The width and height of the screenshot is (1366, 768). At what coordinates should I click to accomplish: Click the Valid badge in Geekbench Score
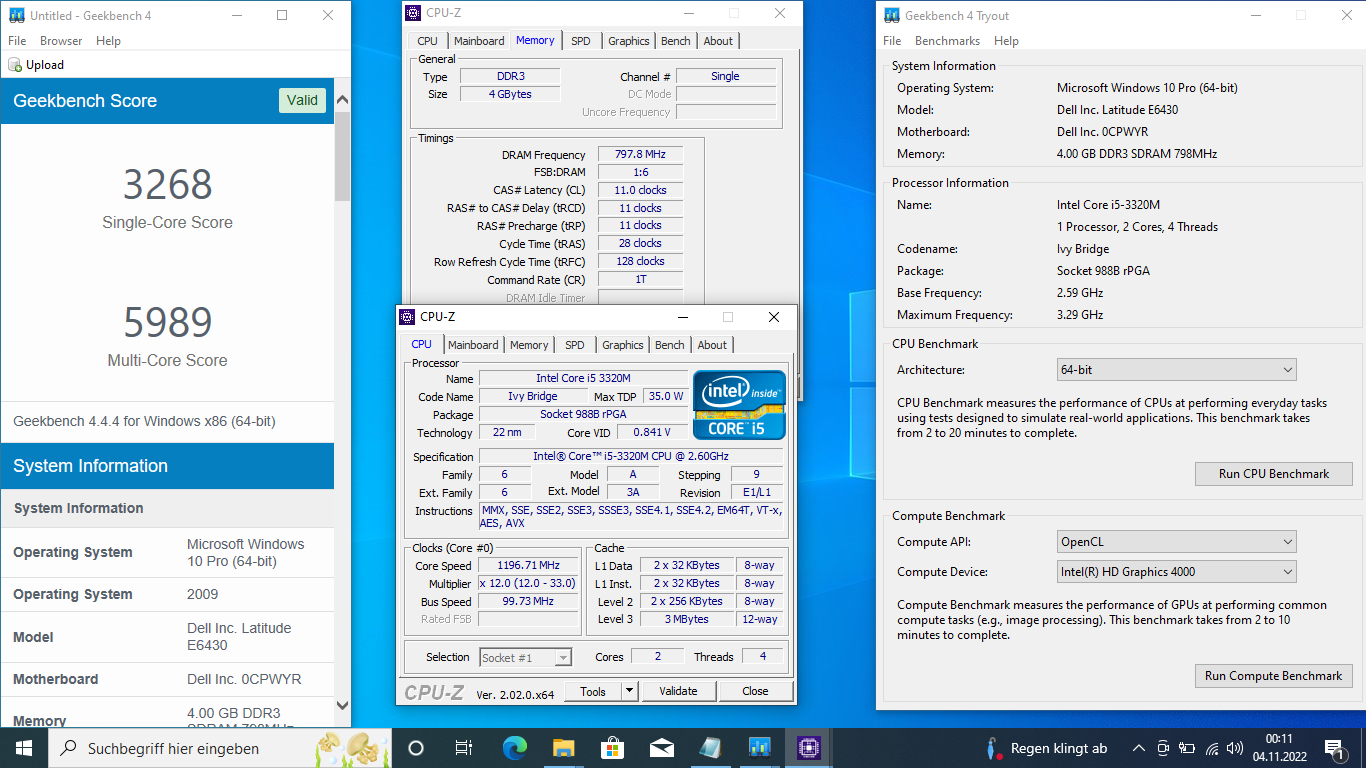click(x=302, y=100)
